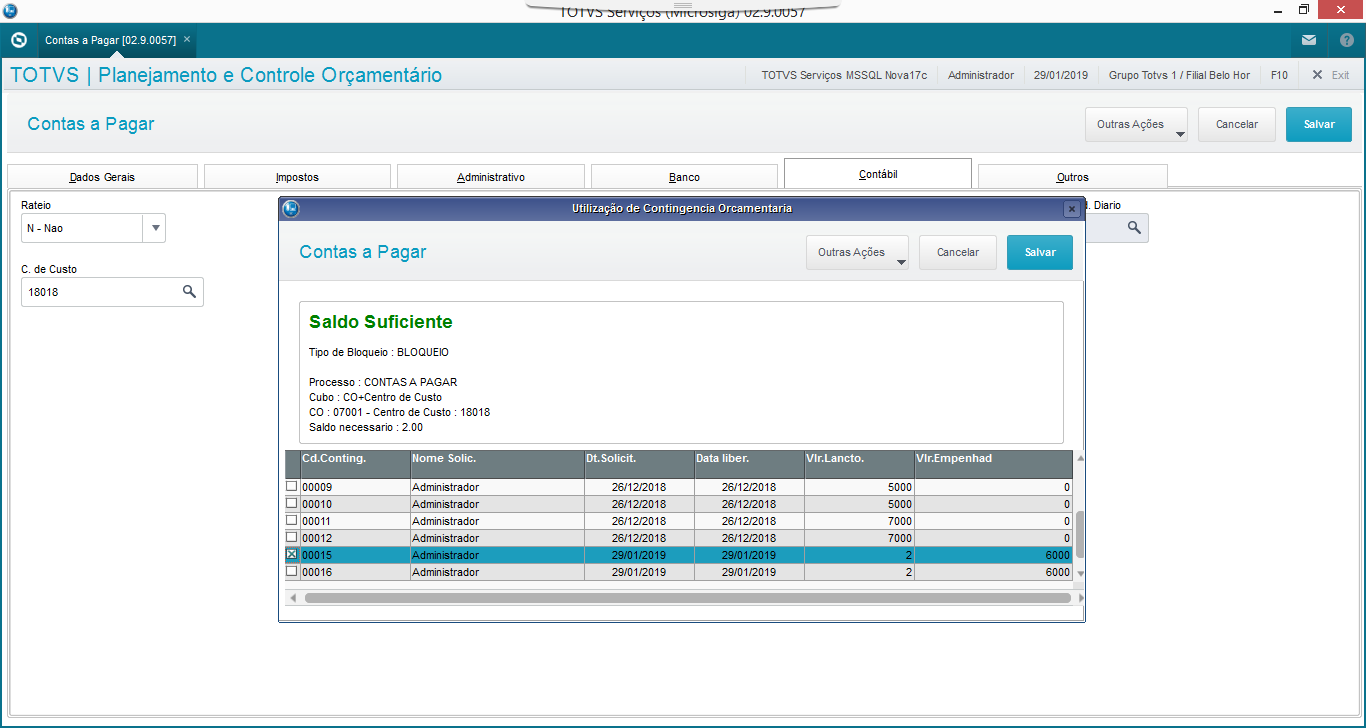
Task: Close the Utilização de Contingencia Orcamentaria dialog
Action: [1071, 209]
